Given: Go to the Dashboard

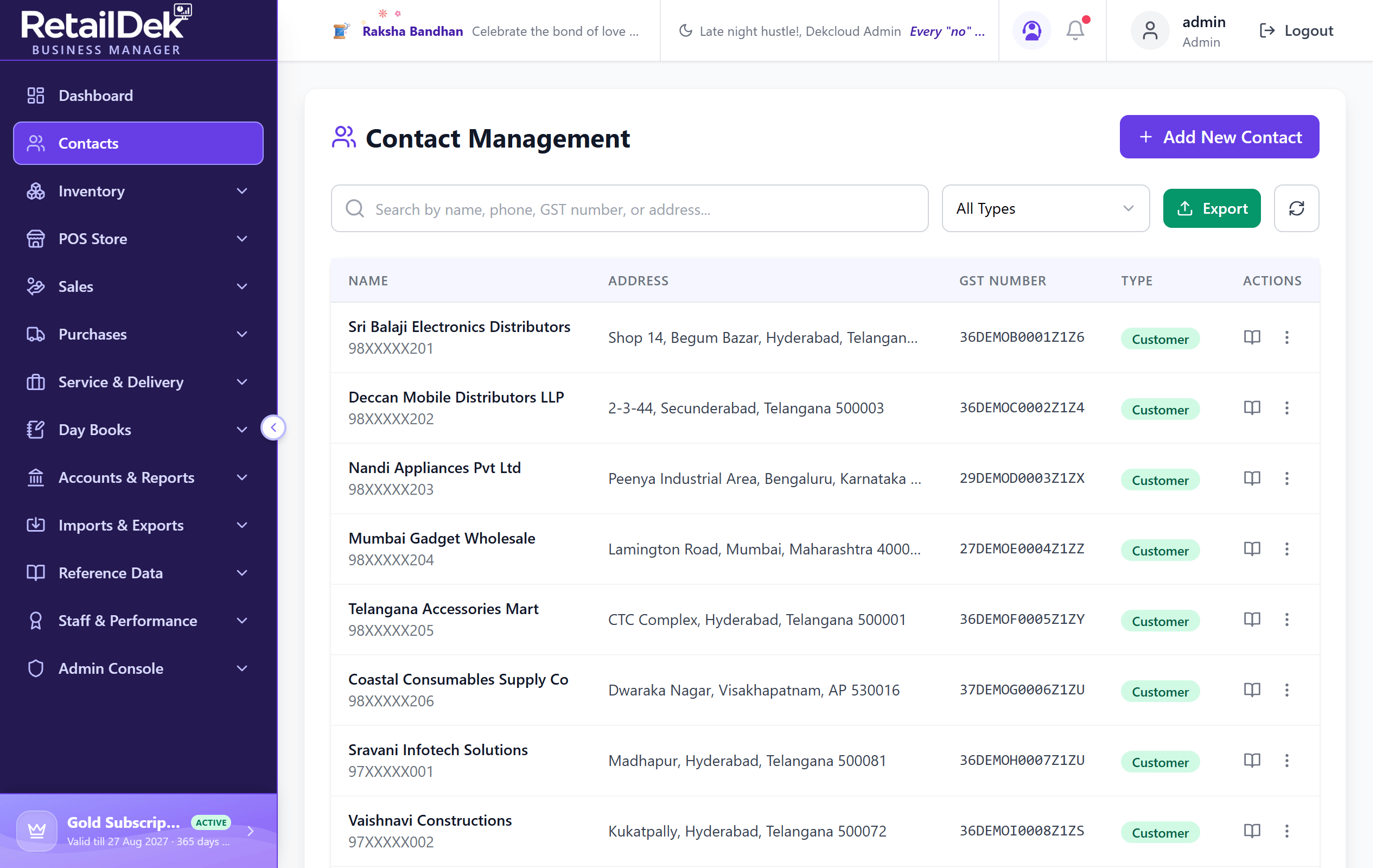Looking at the screenshot, I should (138, 95).
